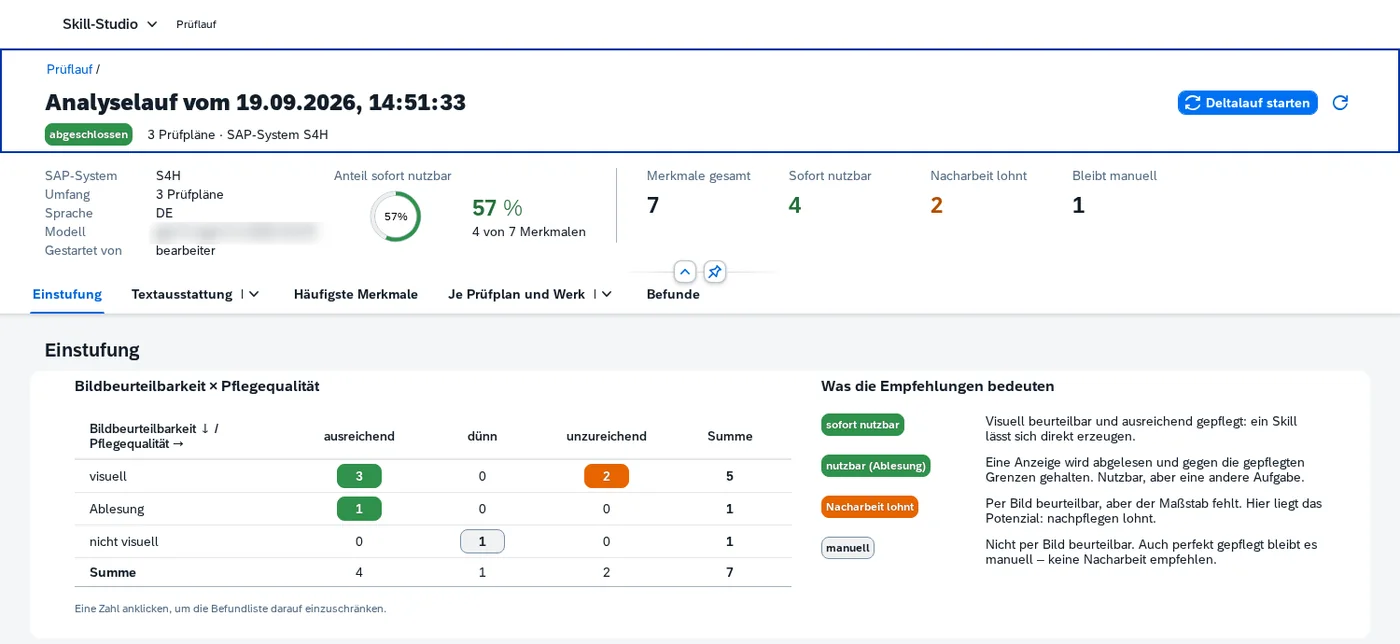The height and width of the screenshot is (644, 1400).
Task: Click the Nacharbeit lohnt legend badge
Action: [870, 507]
